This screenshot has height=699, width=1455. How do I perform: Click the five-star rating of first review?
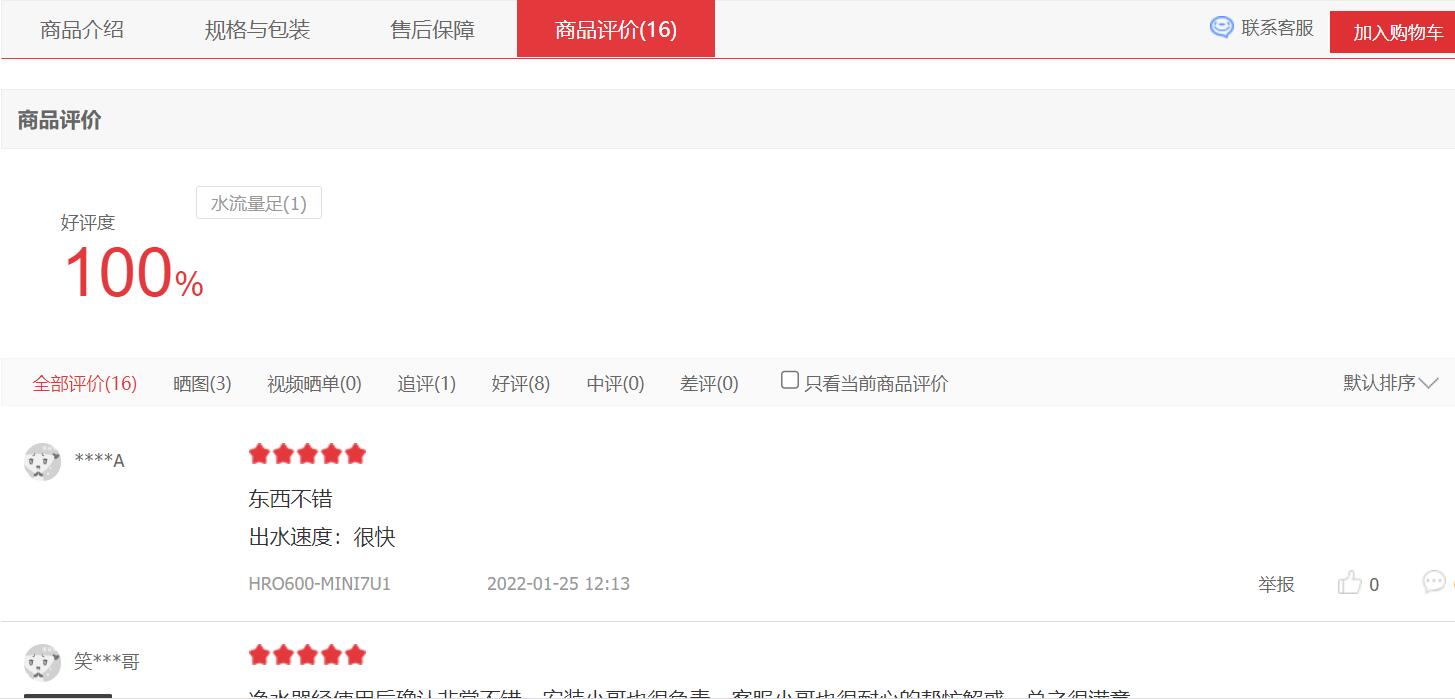(307, 454)
